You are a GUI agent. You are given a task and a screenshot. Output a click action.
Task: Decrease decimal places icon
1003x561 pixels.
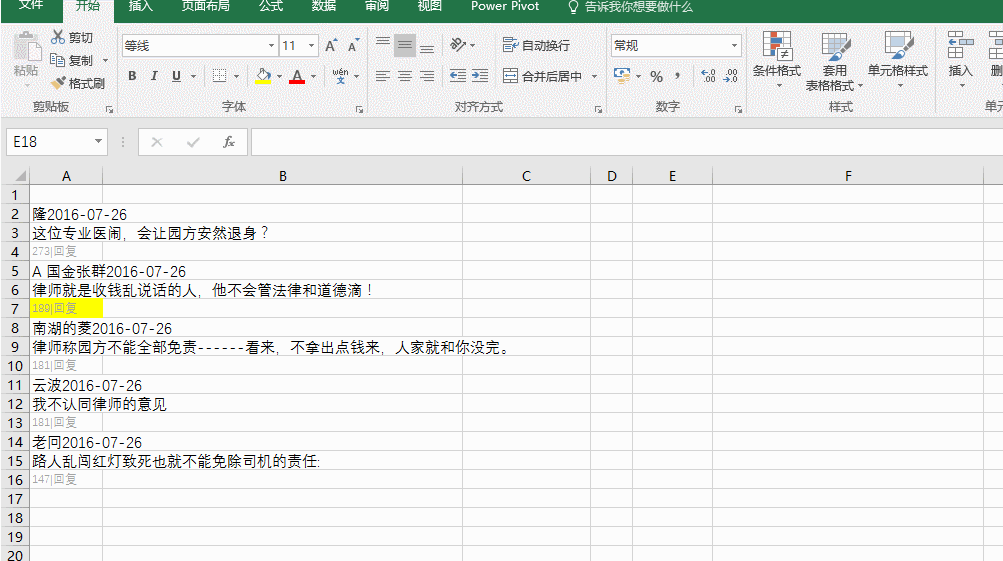coord(731,76)
